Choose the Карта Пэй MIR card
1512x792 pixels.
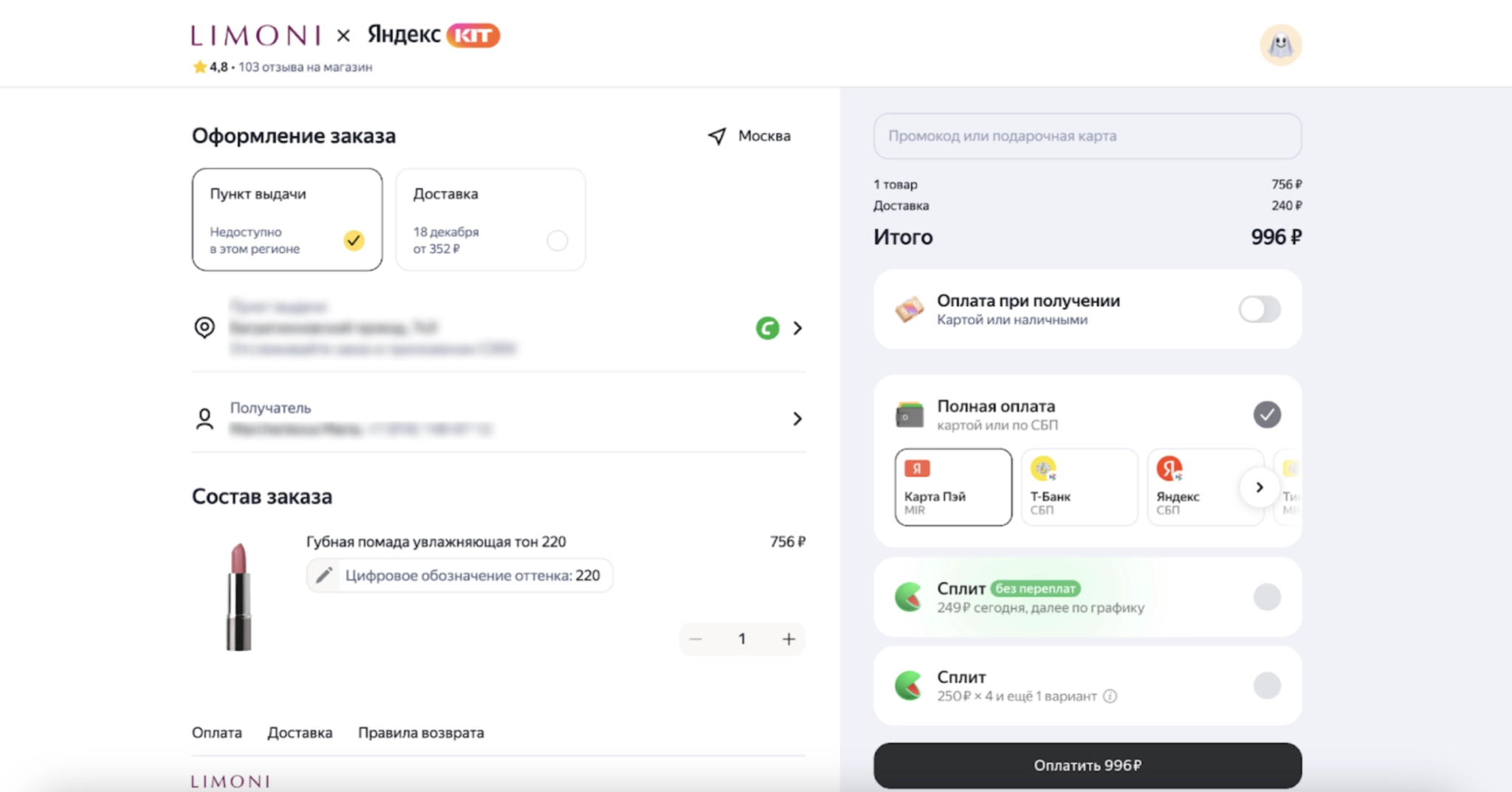pyautogui.click(x=953, y=487)
